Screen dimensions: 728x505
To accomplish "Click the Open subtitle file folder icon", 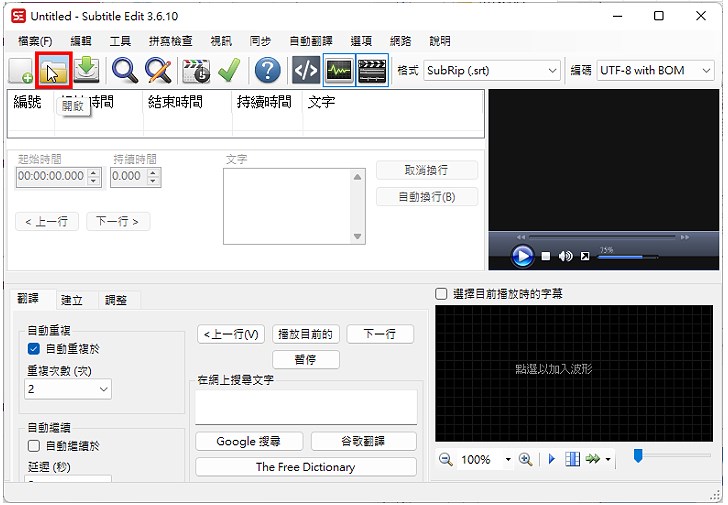I will [54, 70].
